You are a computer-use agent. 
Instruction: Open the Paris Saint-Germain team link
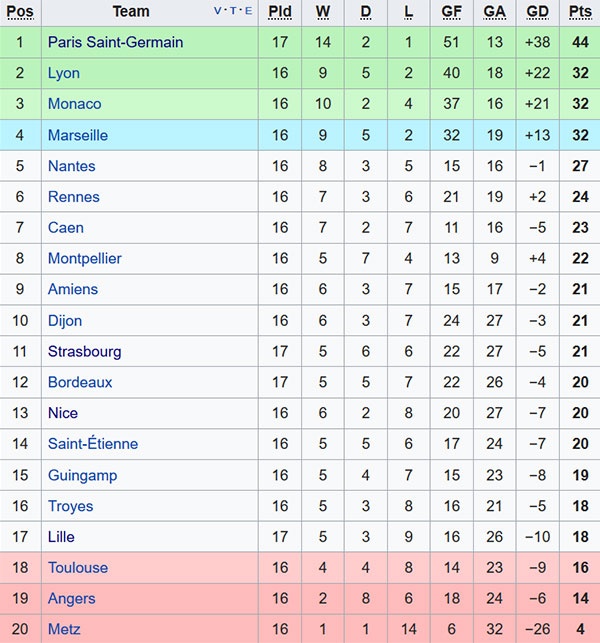point(115,43)
